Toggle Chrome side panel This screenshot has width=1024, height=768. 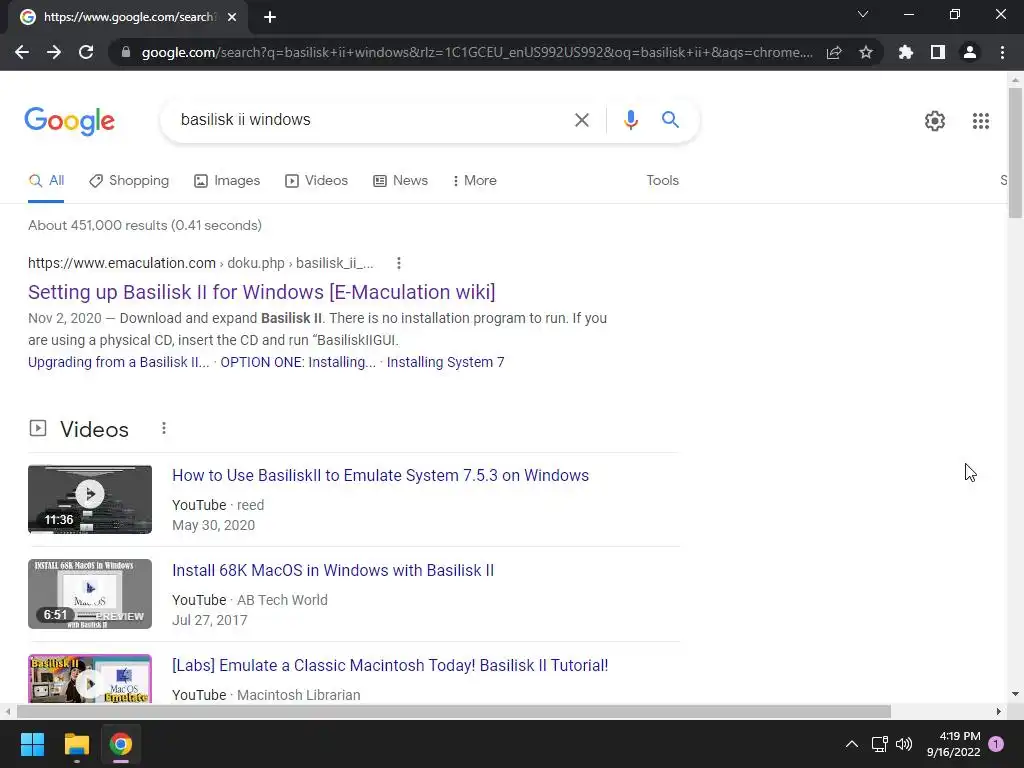938,52
